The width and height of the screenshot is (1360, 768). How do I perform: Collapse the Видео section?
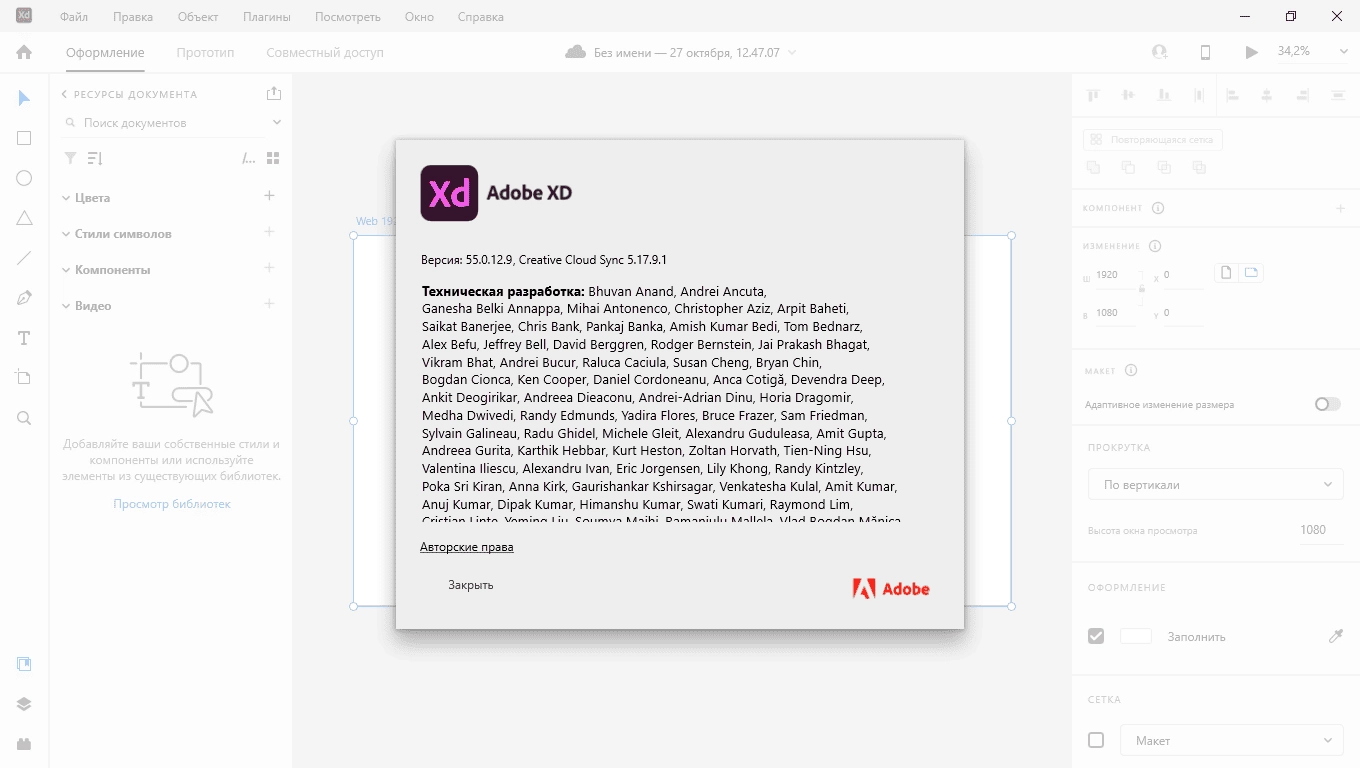pos(66,306)
